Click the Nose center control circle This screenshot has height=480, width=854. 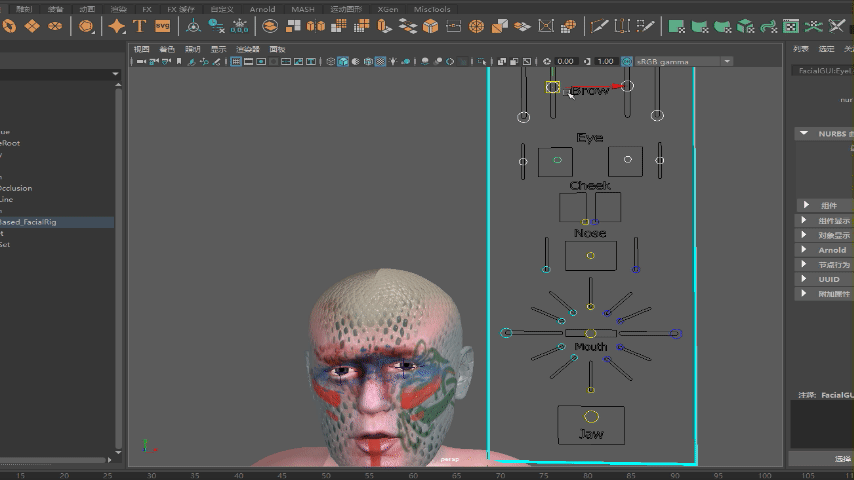(590, 256)
